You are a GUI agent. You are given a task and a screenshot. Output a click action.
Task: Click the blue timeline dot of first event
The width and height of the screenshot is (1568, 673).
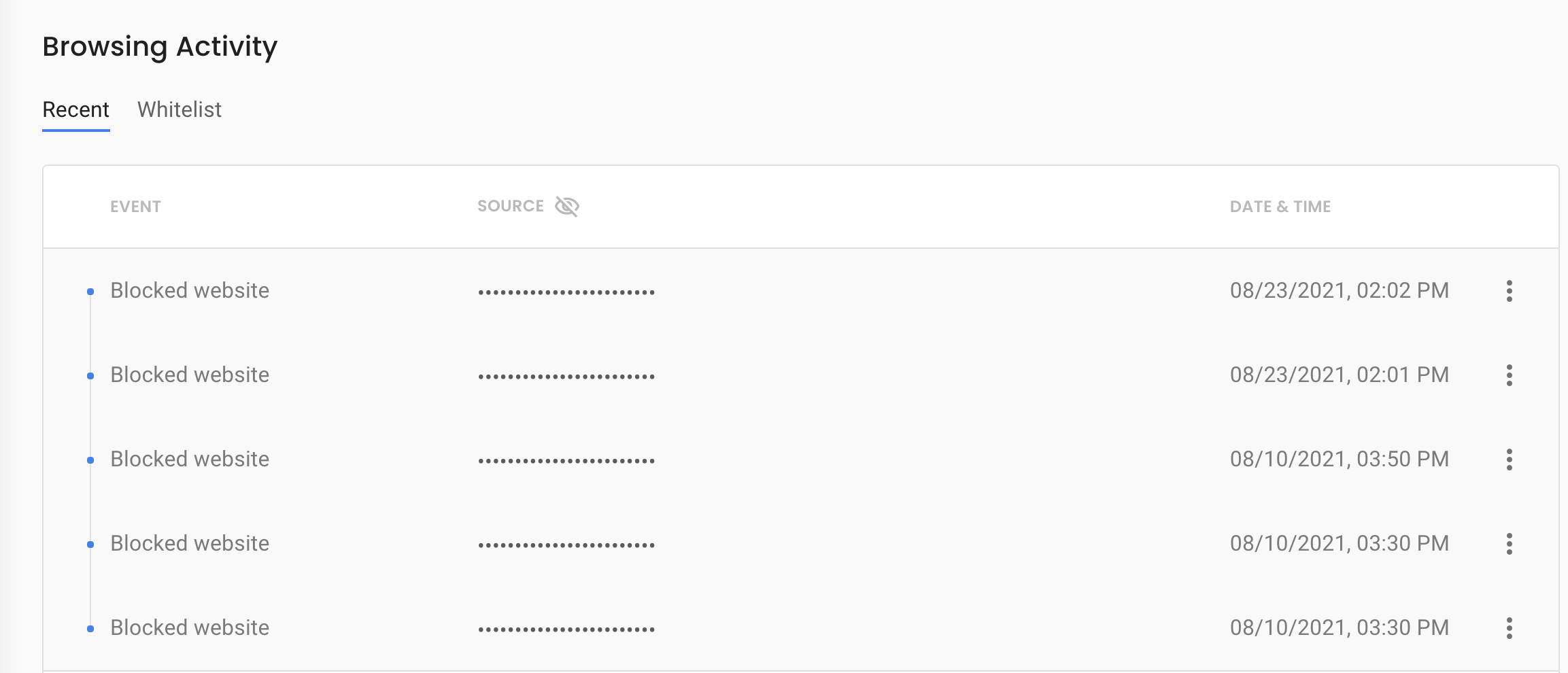pos(90,292)
